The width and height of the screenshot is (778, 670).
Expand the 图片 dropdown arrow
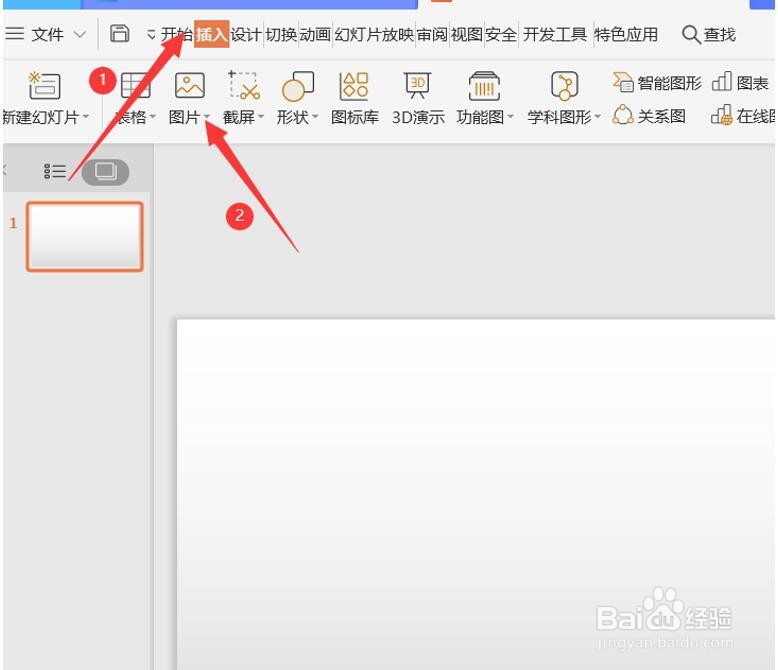point(207,117)
